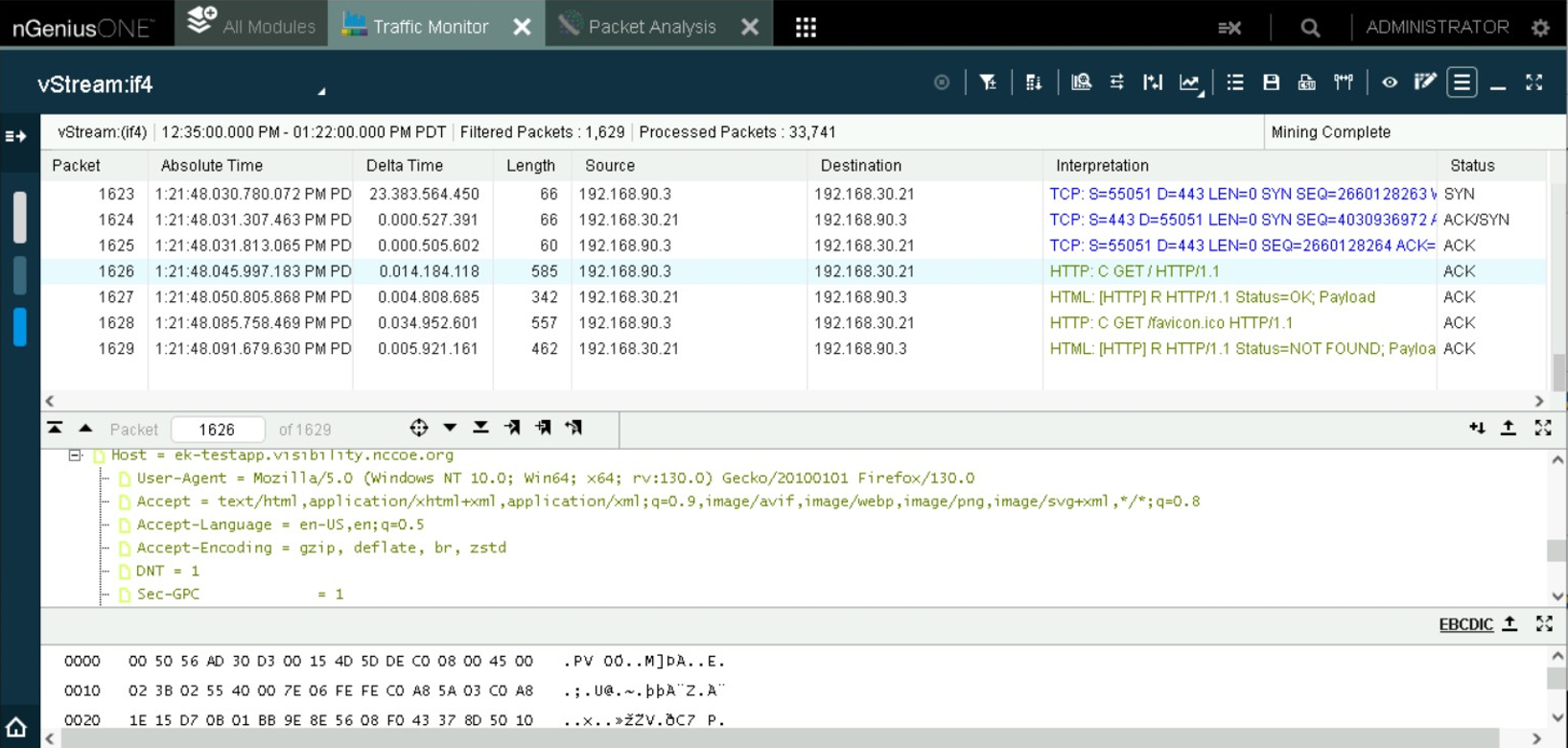Jump to the first packet arrow

coord(55,429)
